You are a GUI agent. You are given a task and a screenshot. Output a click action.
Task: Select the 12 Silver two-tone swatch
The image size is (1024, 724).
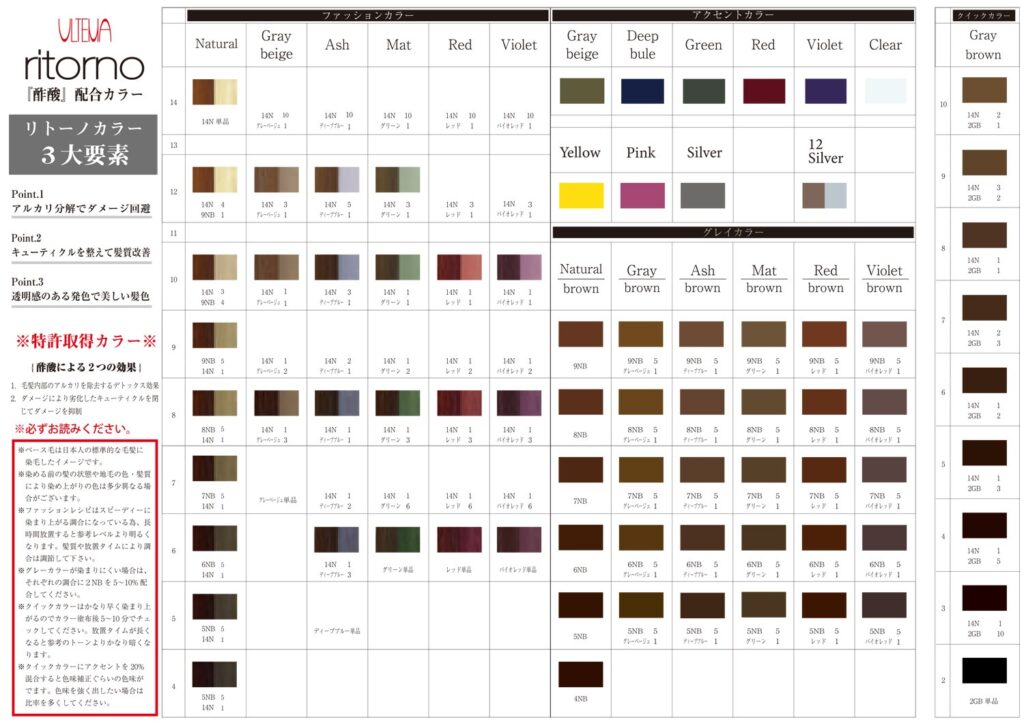824,195
